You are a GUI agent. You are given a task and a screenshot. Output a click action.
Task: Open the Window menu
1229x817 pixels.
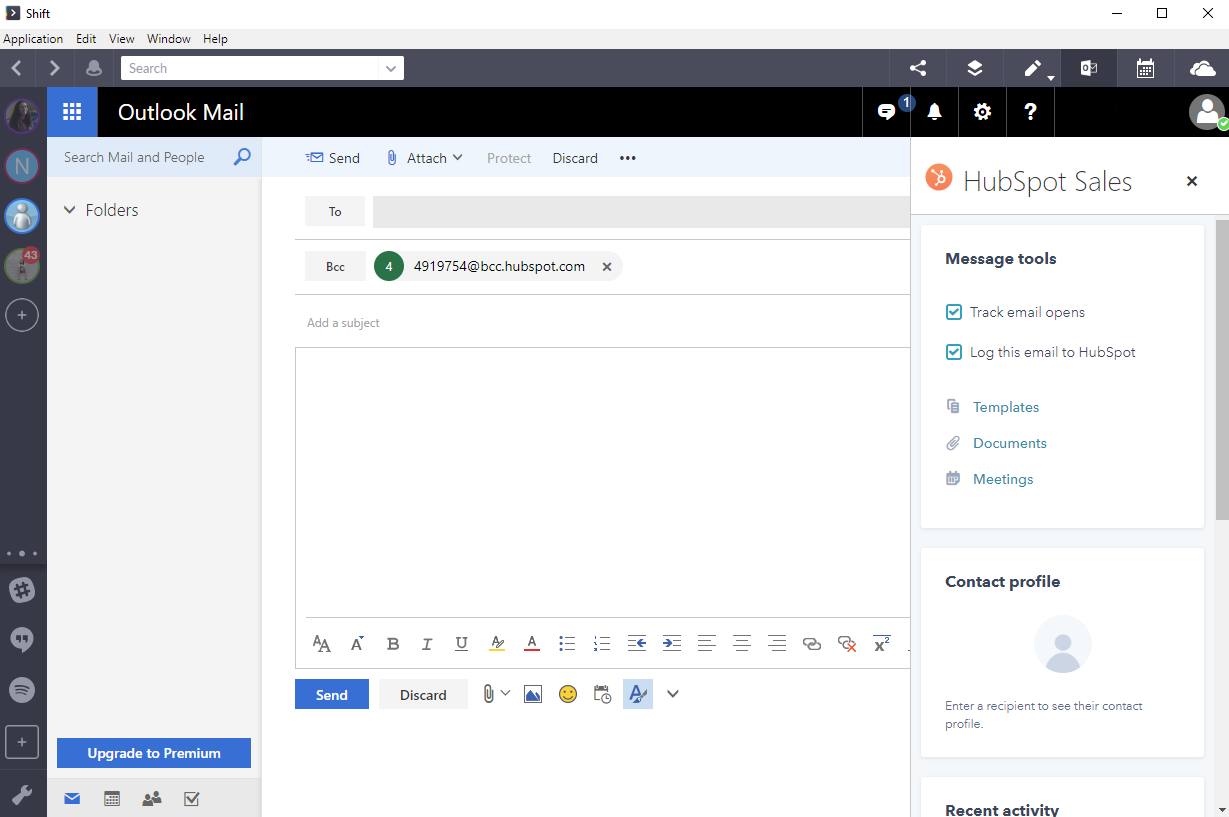click(169, 39)
